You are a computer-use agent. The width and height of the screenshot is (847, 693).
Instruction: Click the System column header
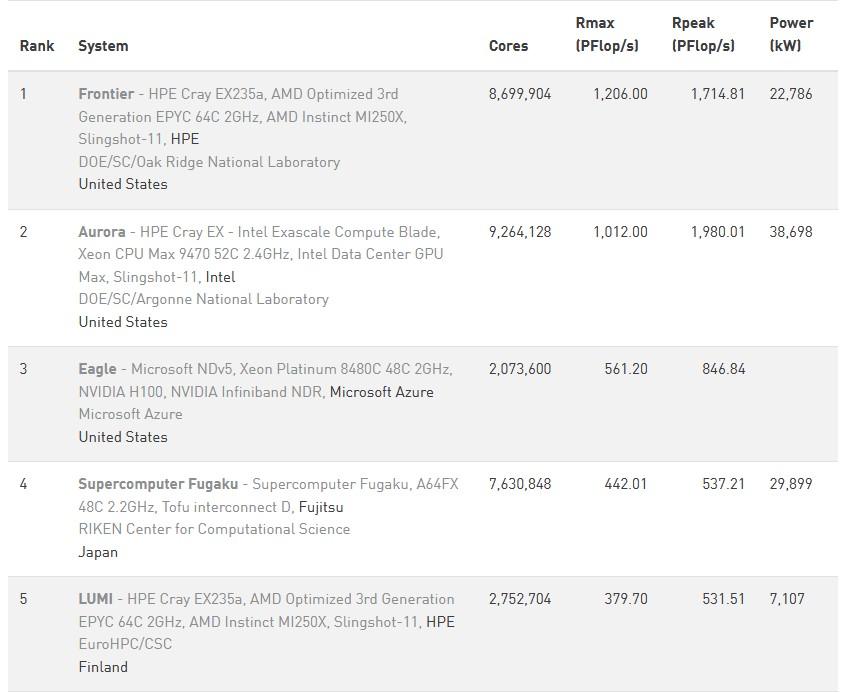pyautogui.click(x=103, y=46)
